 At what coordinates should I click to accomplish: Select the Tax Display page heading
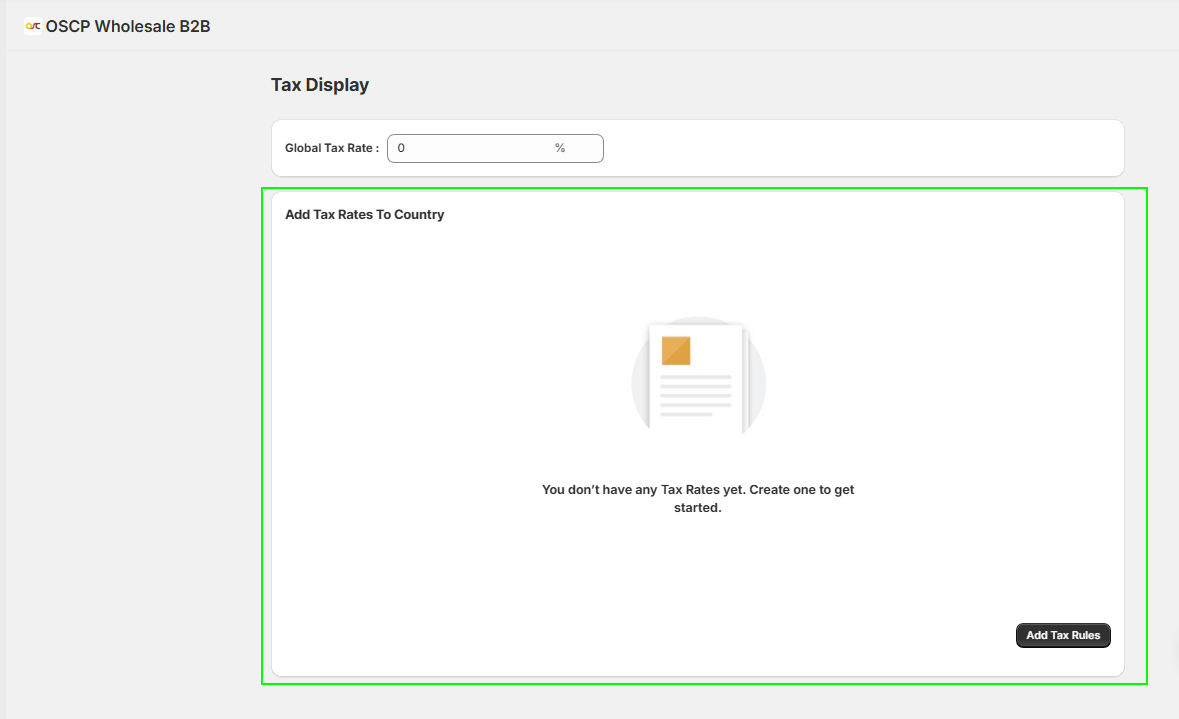pos(319,85)
